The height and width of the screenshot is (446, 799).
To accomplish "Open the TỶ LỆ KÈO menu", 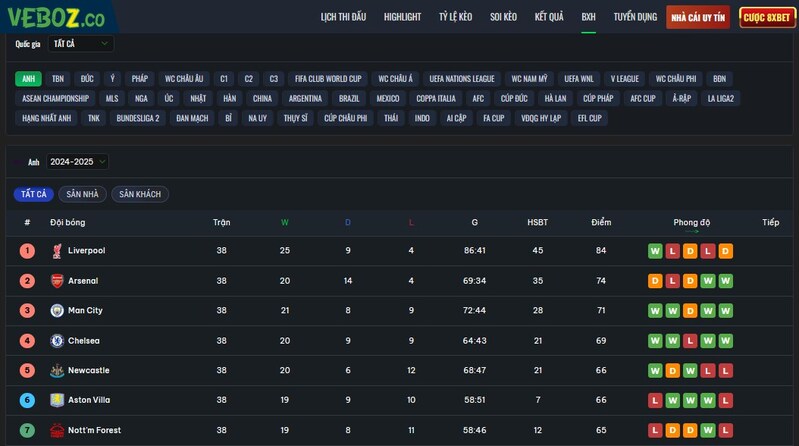I will (456, 17).
